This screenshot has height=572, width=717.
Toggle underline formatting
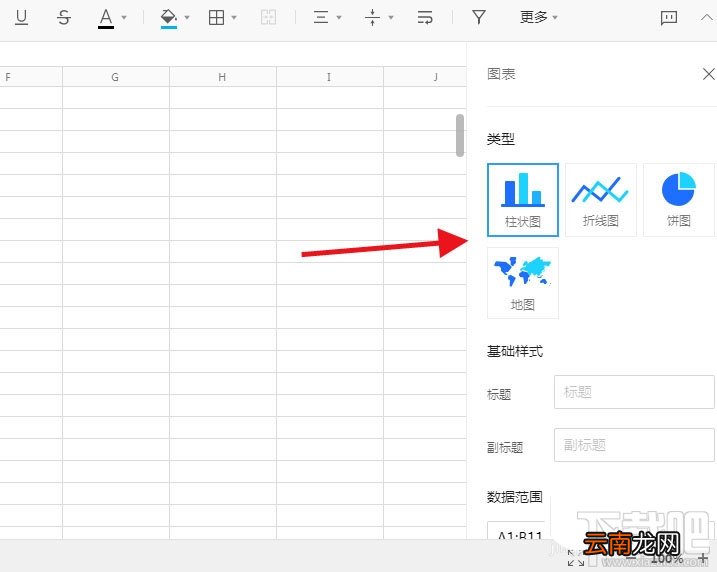point(21,18)
